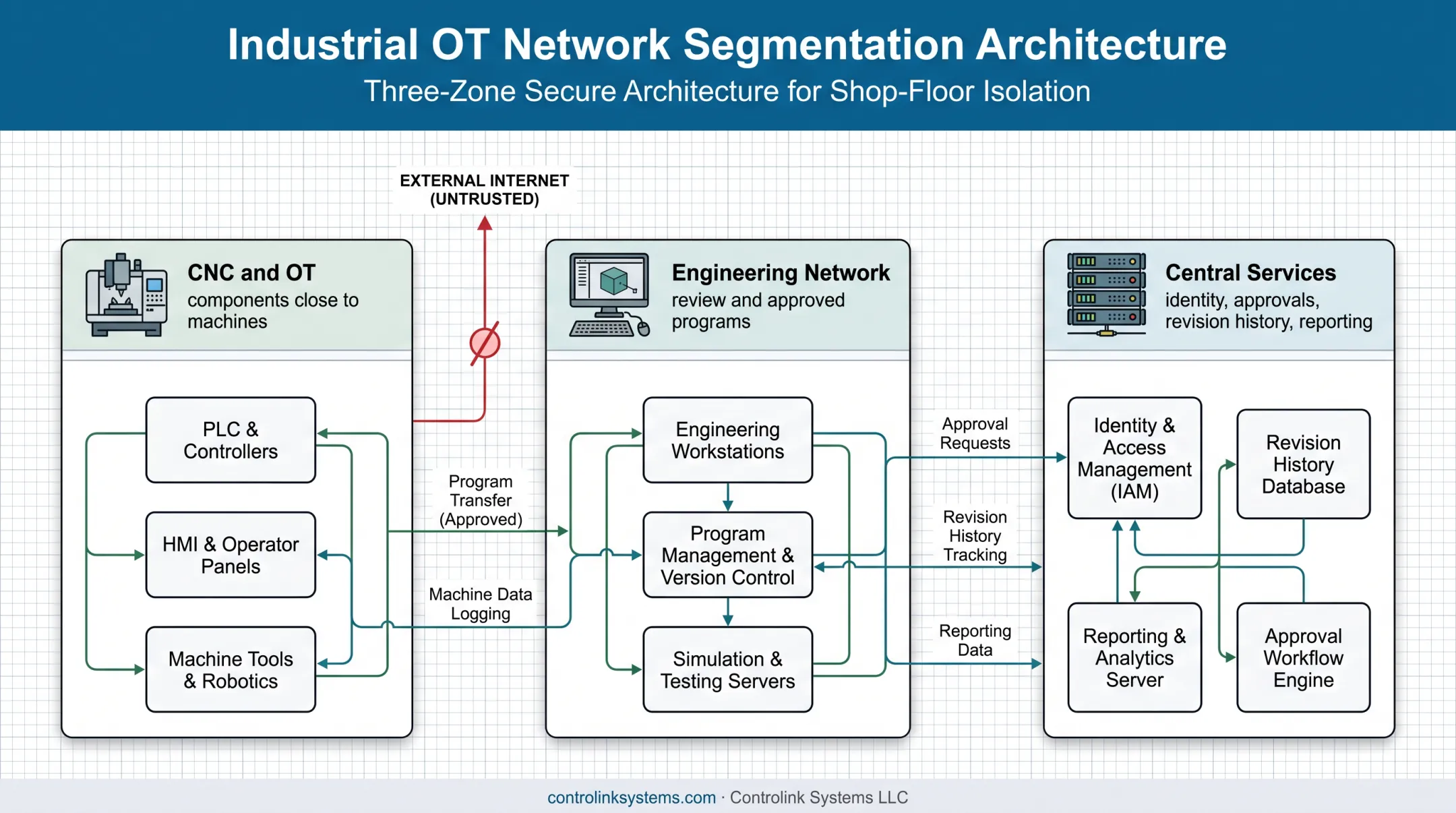Viewport: 1456px width, 813px height.
Task: Click the main title Industrial OT Network Segmentation Architecture
Action: click(727, 44)
